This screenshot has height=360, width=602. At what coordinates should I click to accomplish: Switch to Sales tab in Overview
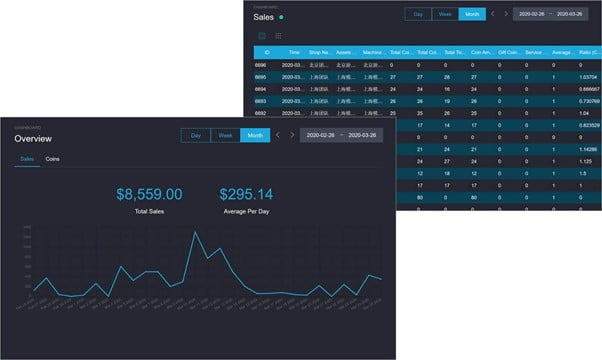point(27,159)
